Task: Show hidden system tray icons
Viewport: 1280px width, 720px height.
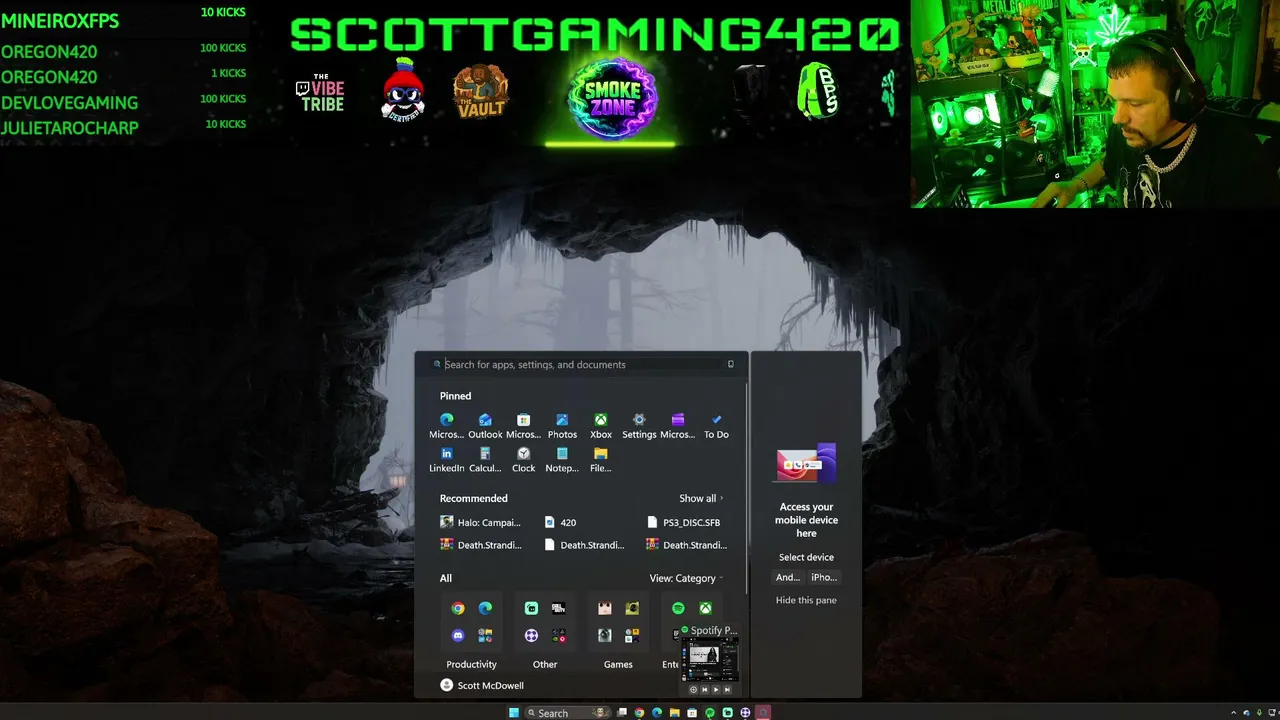Action: 1233,713
